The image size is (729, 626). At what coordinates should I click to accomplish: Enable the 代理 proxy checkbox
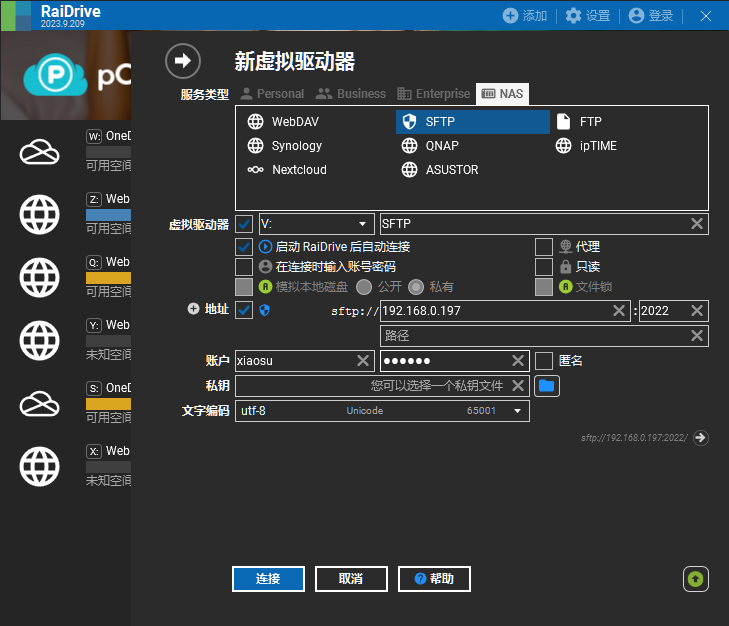(543, 246)
